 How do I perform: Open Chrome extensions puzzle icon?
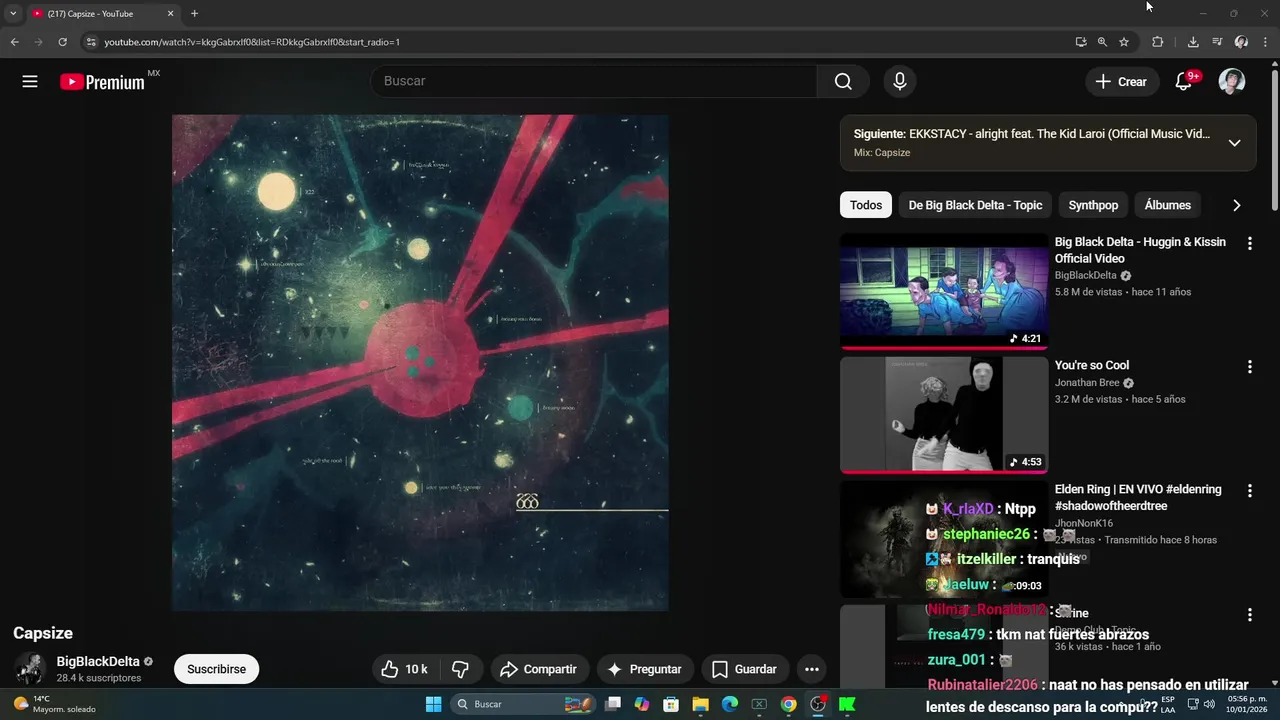[x=1157, y=42]
